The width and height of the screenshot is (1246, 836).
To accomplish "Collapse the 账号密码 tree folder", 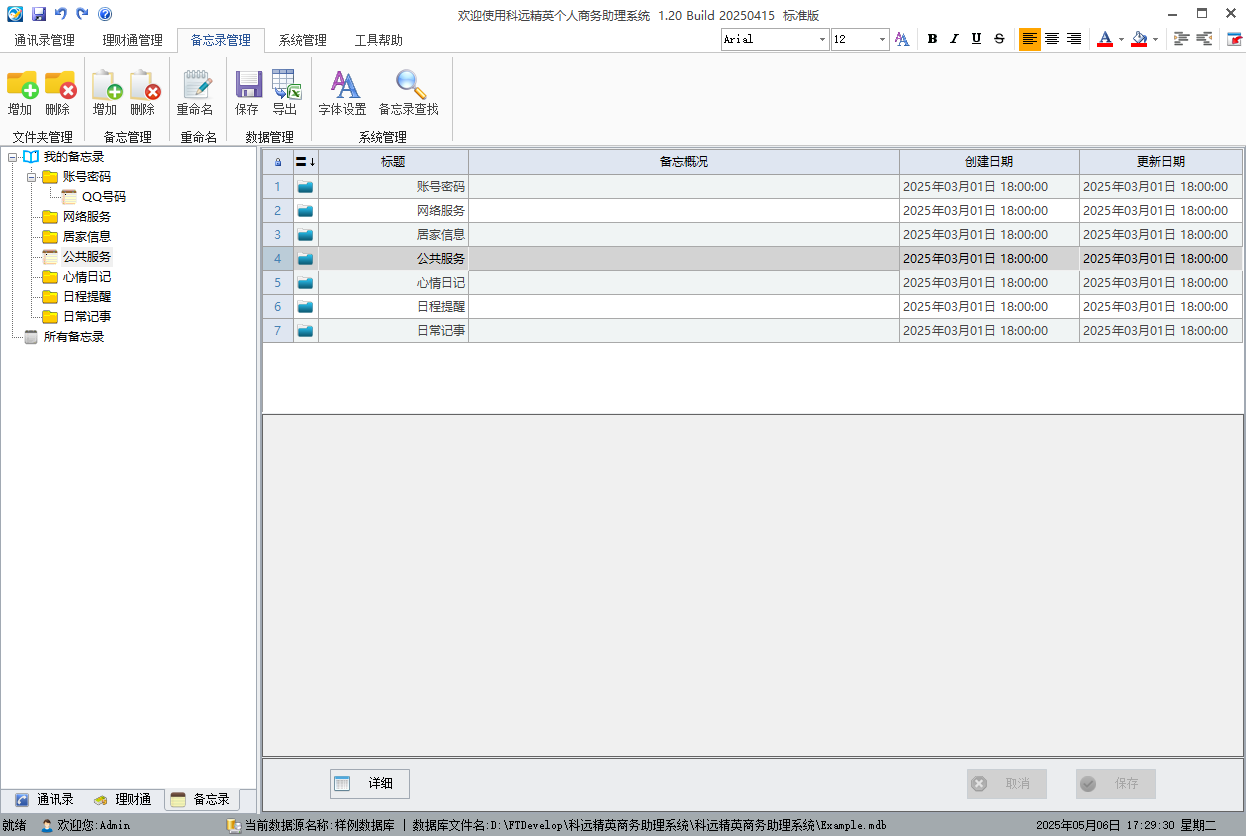I will pyautogui.click(x=32, y=177).
